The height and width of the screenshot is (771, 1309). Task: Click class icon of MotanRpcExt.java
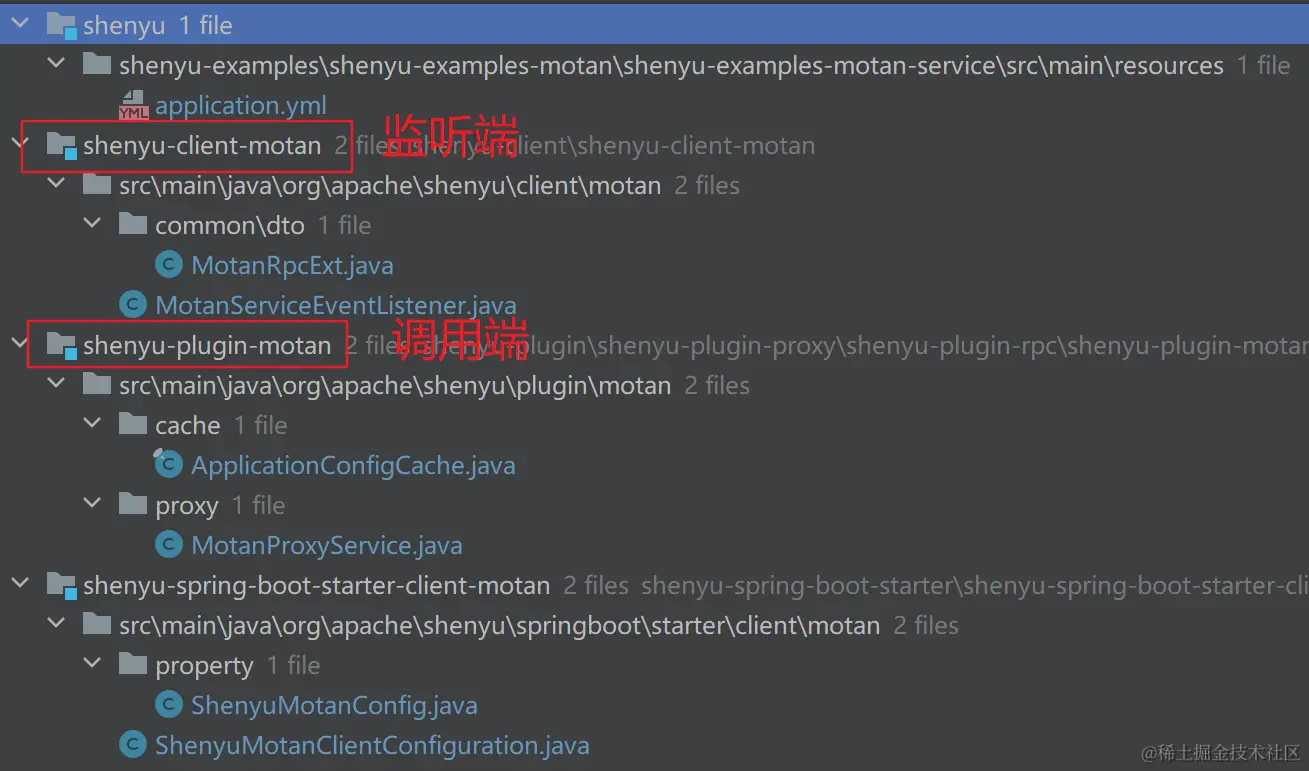169,265
